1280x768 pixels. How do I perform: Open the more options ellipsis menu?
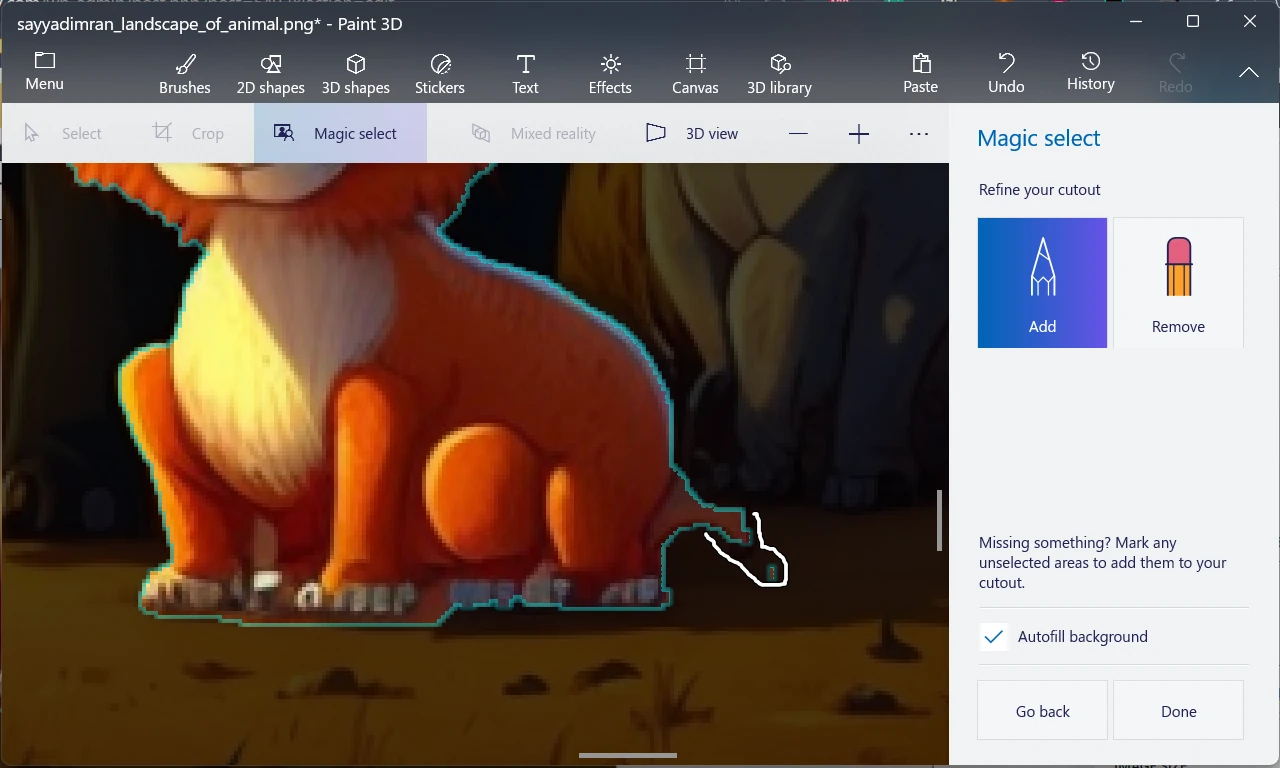point(918,133)
